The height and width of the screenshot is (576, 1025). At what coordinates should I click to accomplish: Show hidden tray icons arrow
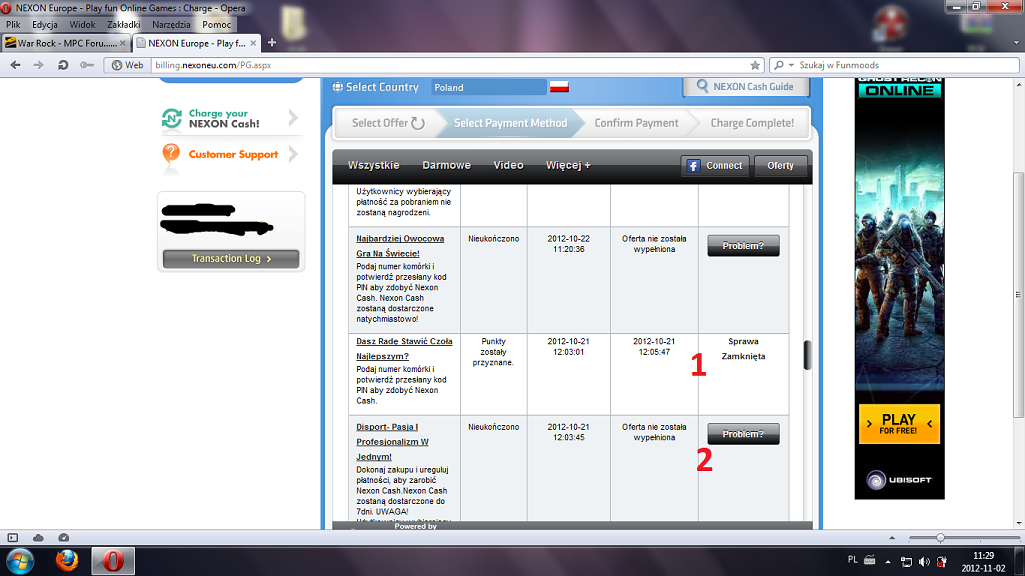[x=888, y=562]
